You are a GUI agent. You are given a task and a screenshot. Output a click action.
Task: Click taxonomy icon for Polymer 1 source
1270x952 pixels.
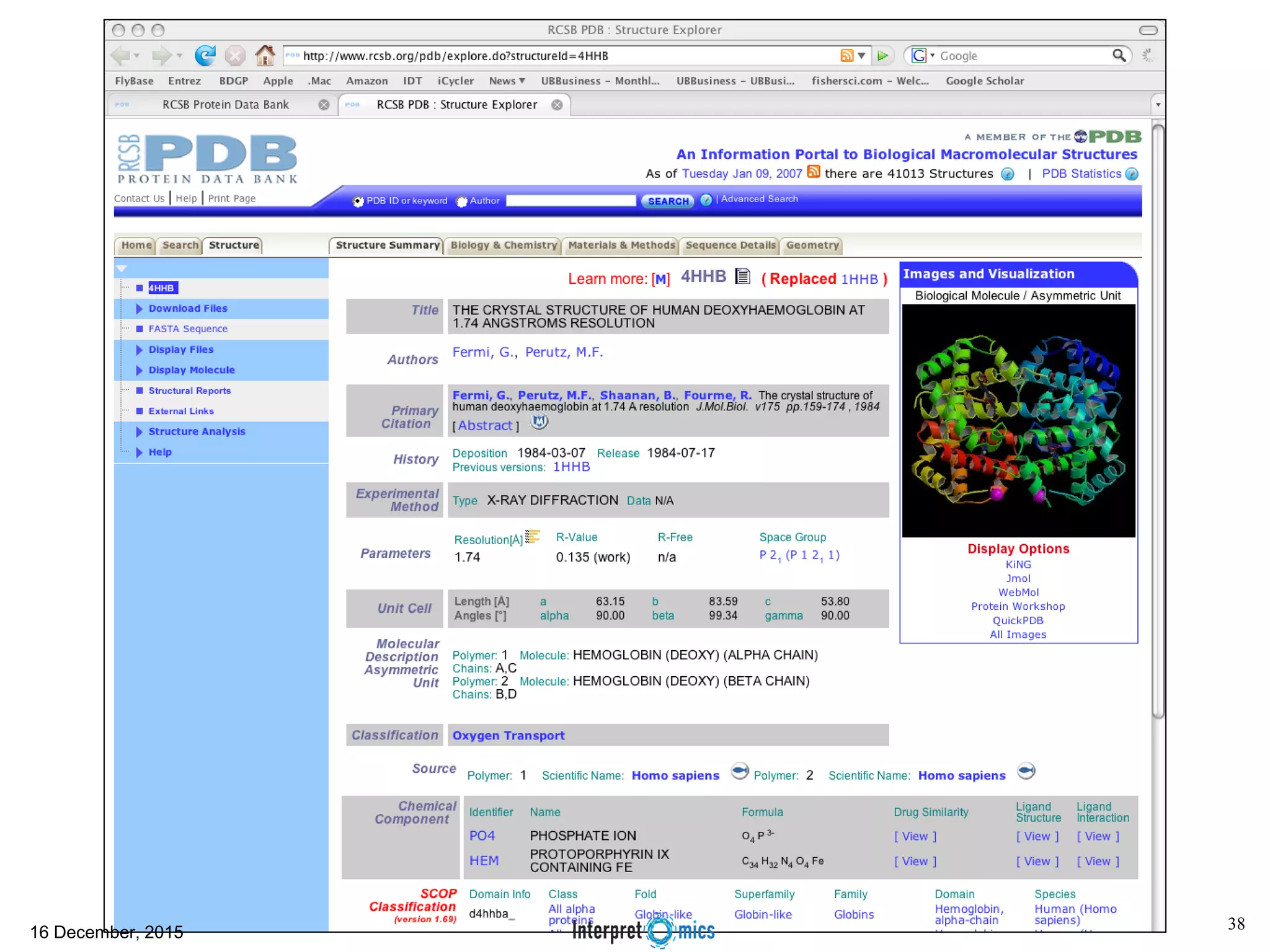click(740, 771)
